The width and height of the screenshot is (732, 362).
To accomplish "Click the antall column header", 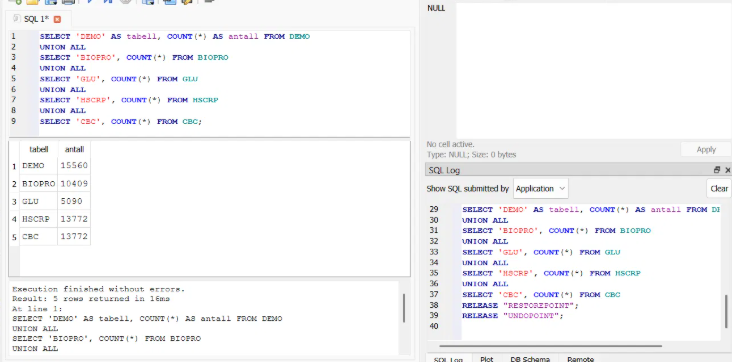I will pos(74,149).
